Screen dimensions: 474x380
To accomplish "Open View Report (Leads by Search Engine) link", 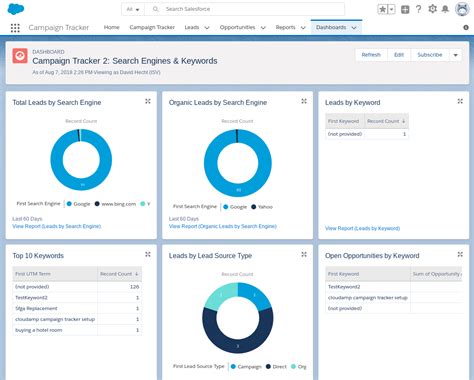I will coord(57,226).
